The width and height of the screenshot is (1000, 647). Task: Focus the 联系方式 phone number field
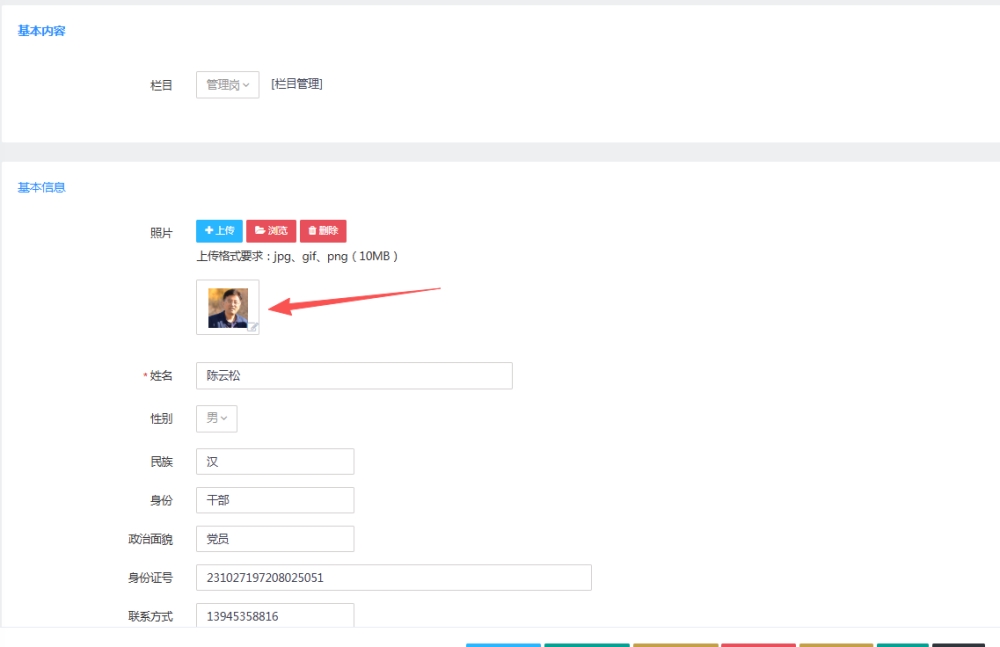click(275, 616)
